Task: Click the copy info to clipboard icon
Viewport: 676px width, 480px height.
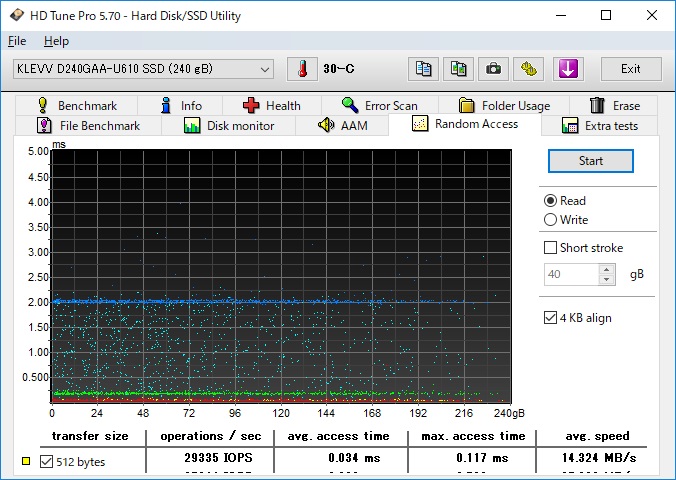Action: point(425,69)
